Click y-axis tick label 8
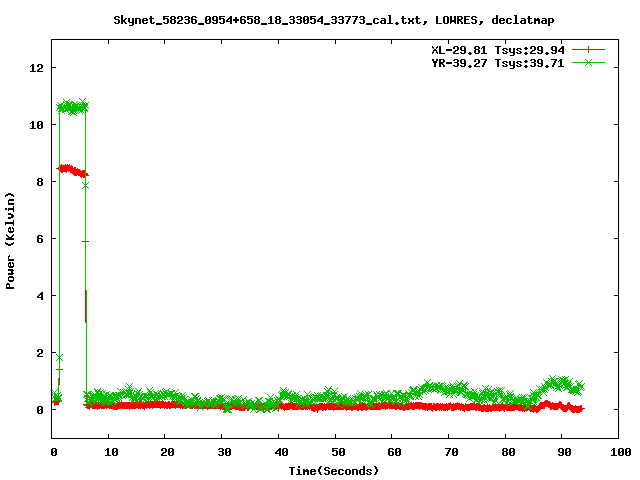The width and height of the screenshot is (640, 480). [40, 182]
